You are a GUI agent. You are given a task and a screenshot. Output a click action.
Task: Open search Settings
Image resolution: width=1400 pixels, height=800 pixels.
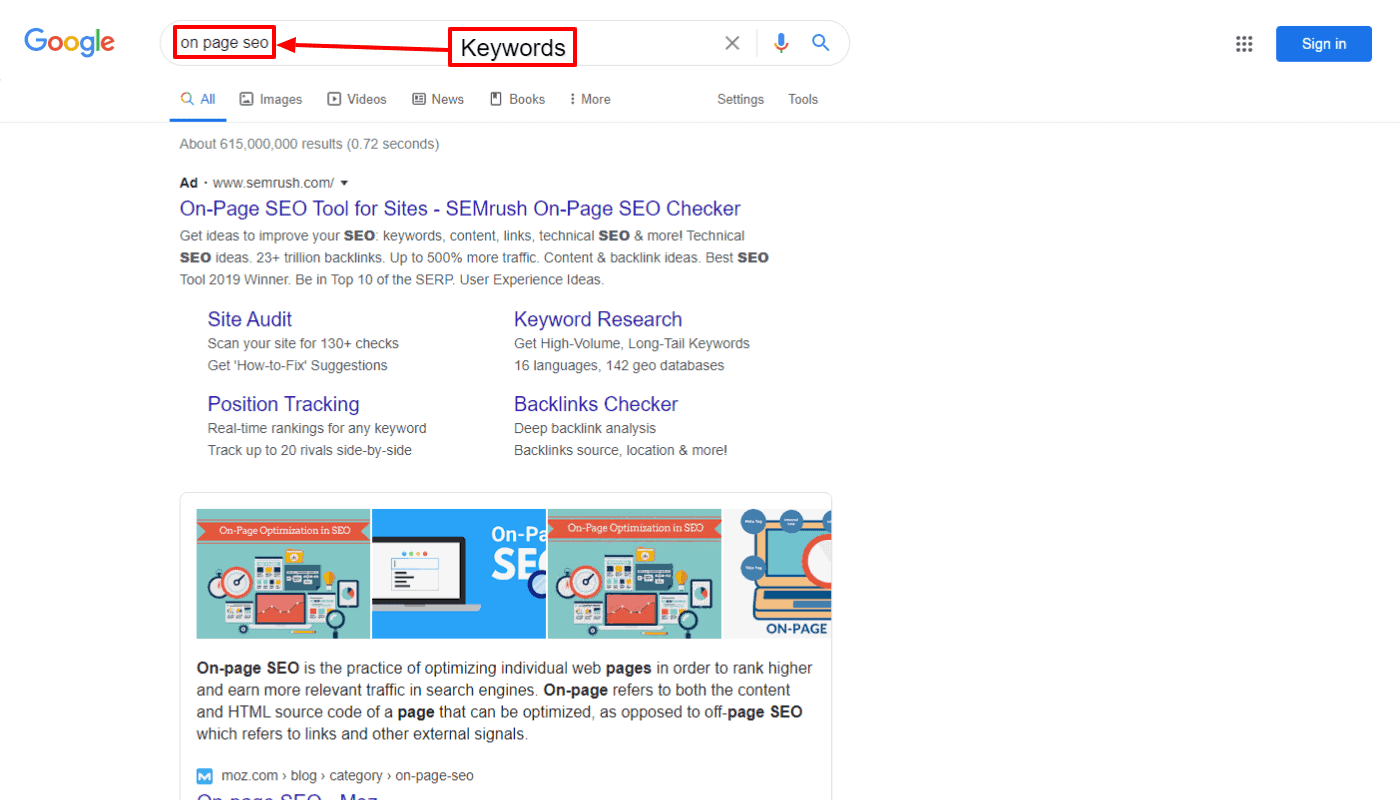[740, 99]
